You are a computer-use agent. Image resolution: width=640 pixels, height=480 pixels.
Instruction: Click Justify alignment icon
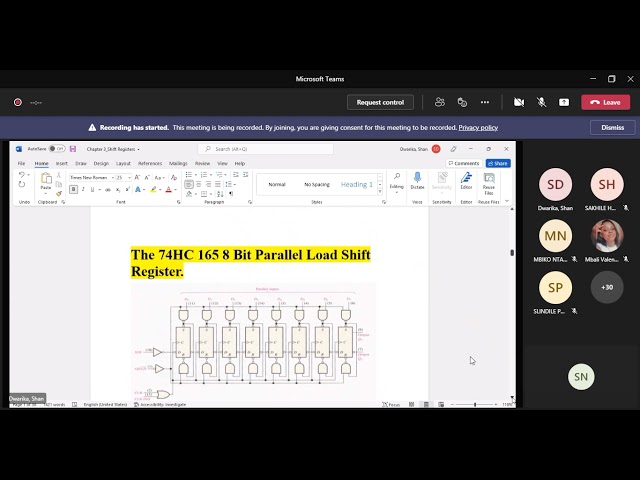(x=218, y=184)
